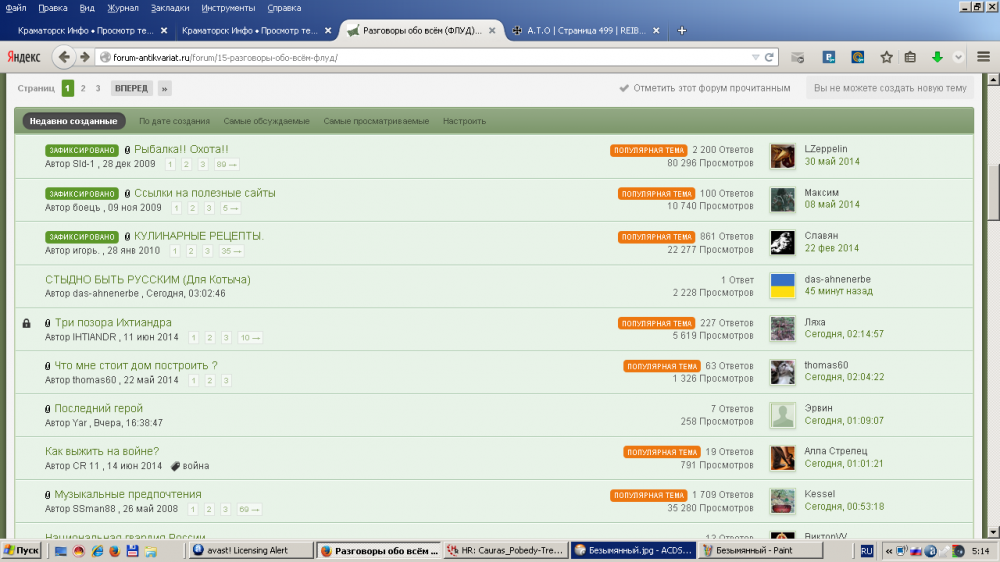Select the Недавно созданные filter
1000x562 pixels.
73,121
